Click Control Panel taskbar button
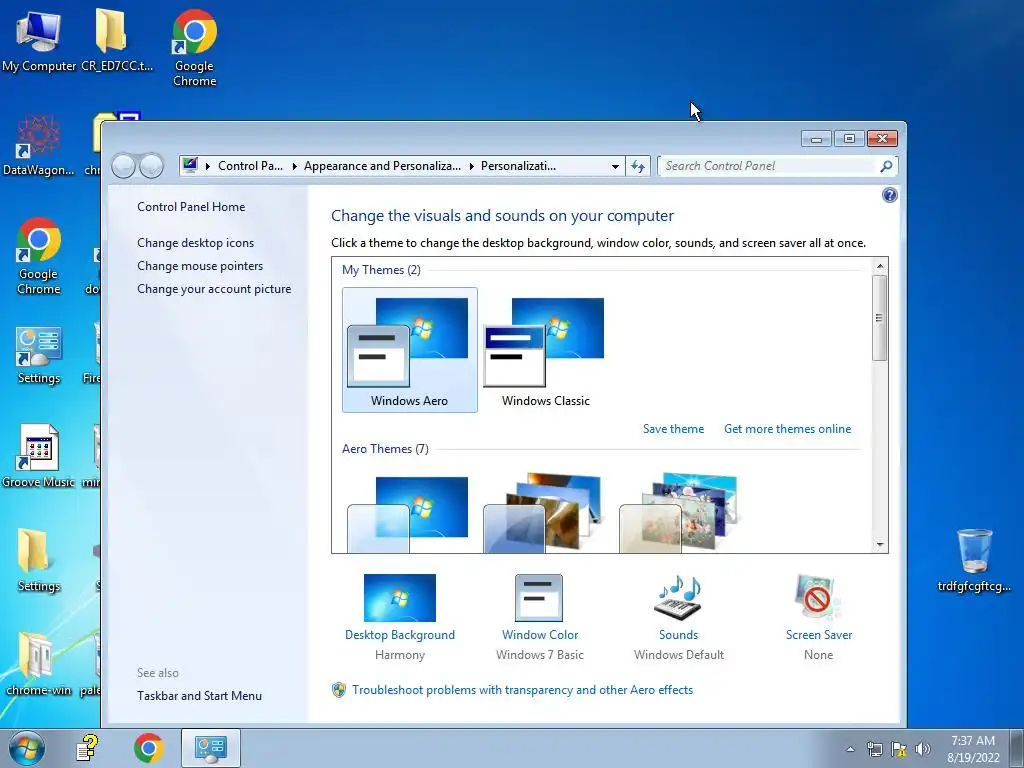This screenshot has width=1024, height=768. click(x=210, y=748)
